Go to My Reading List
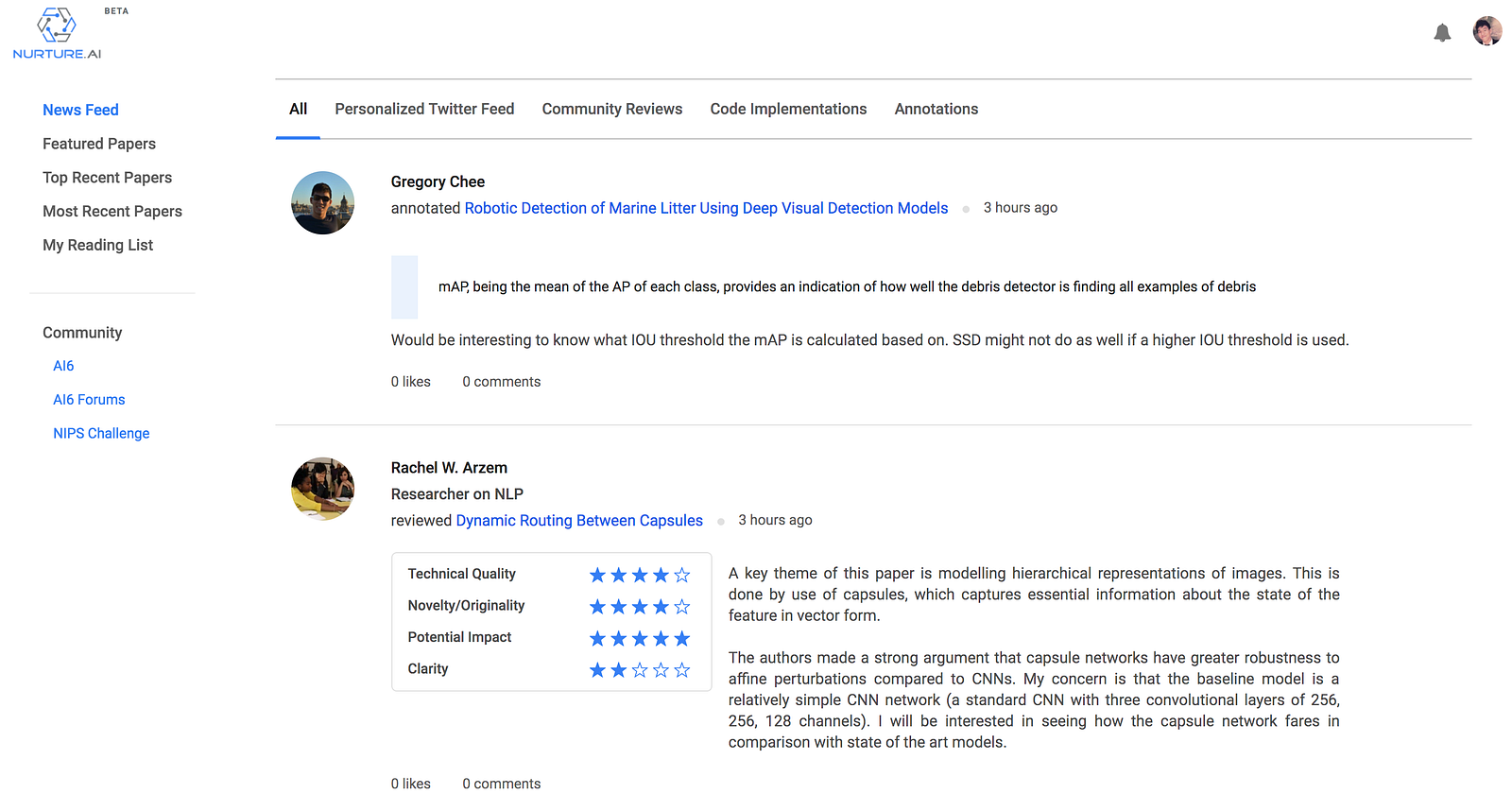 97,245
